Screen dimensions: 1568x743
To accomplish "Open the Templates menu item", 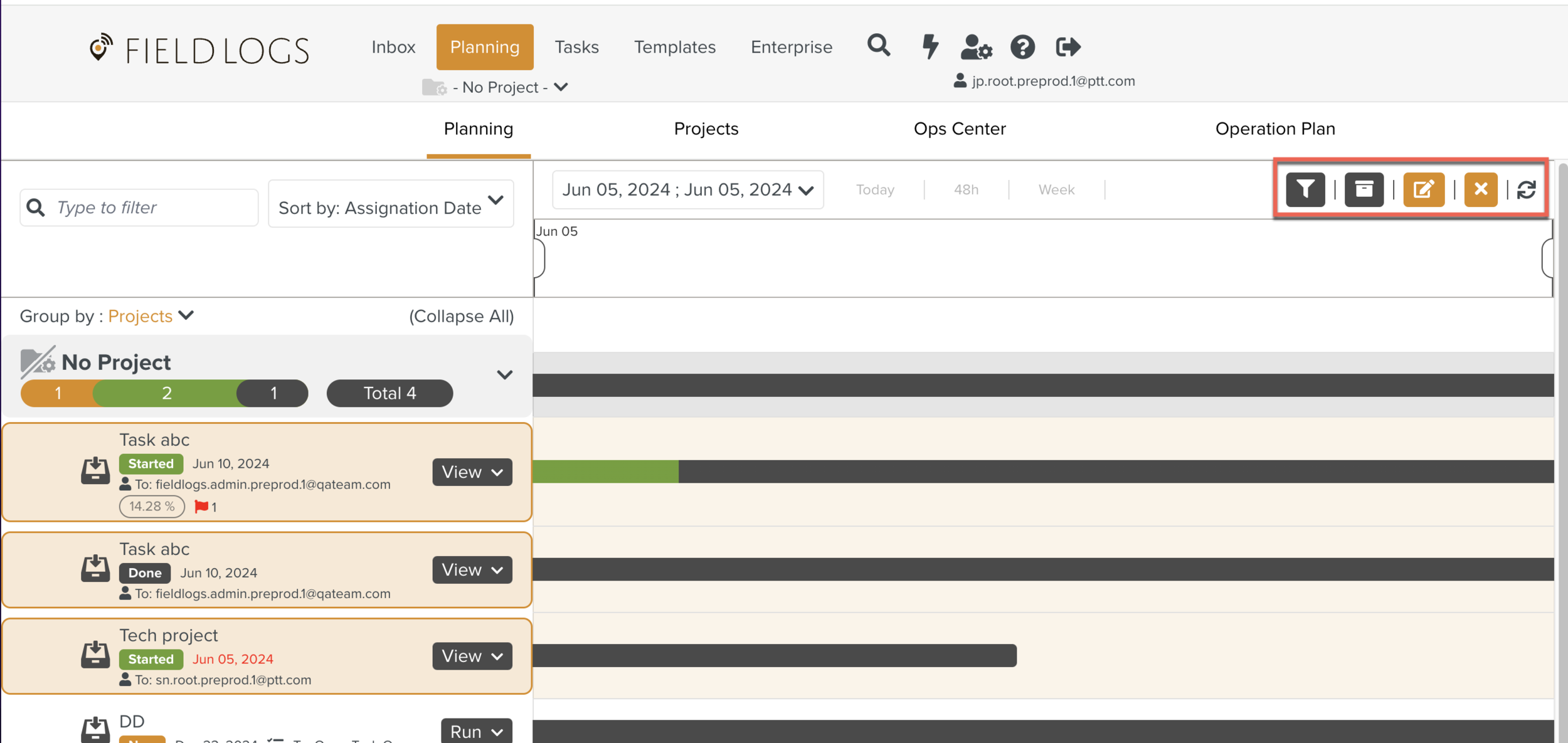I will 674,47.
